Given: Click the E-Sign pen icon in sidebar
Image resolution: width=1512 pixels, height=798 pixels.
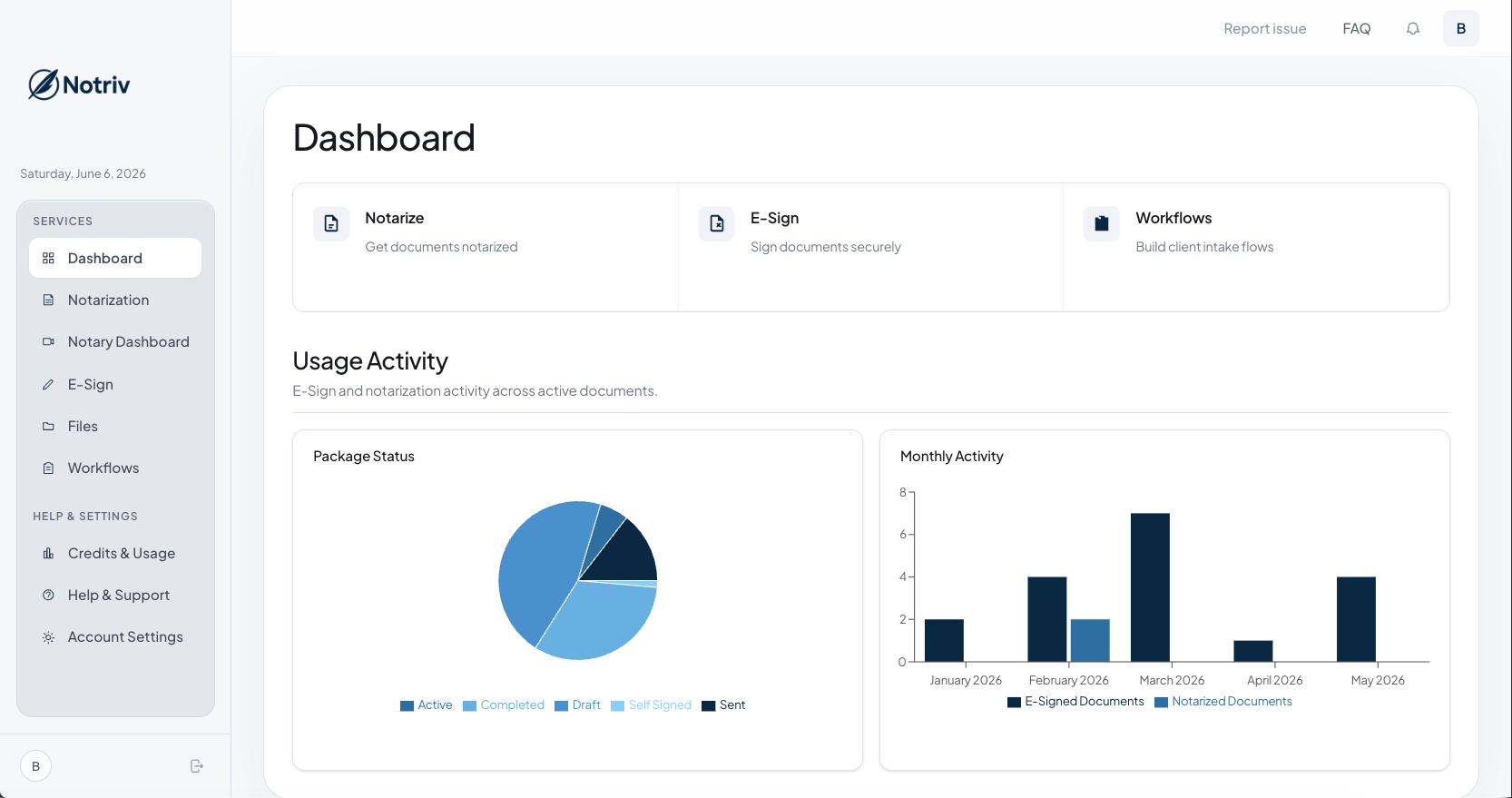Looking at the screenshot, I should [x=49, y=384].
